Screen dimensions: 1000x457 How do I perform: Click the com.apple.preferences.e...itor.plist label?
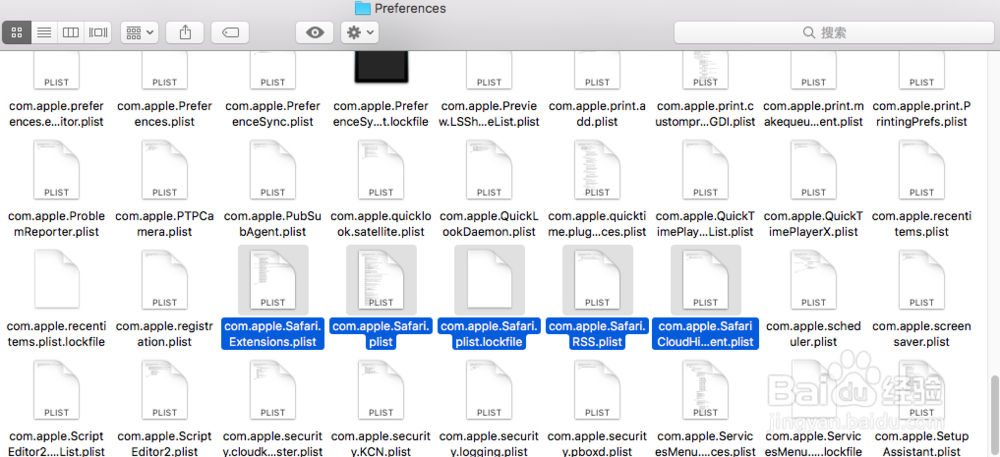[x=57, y=113]
